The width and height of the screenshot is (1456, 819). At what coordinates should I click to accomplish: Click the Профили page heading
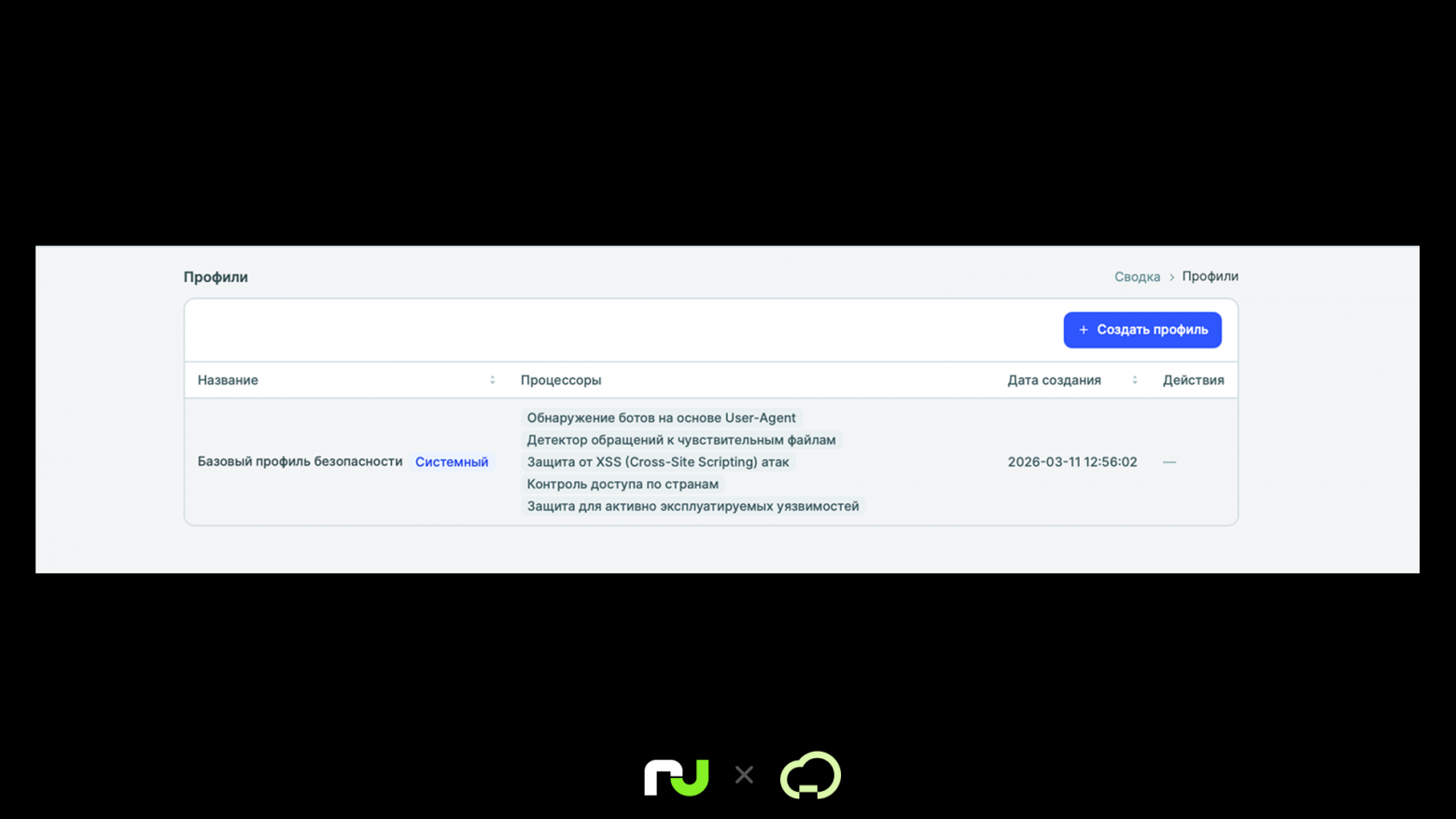(216, 277)
